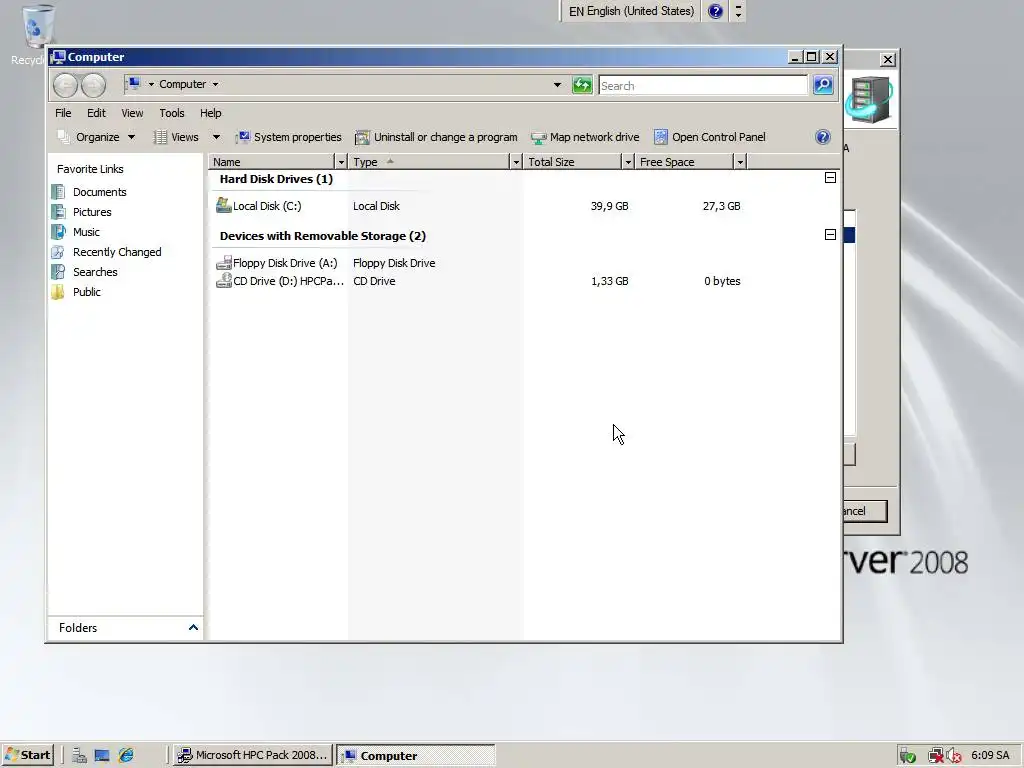This screenshot has height=768, width=1024.
Task: Click Internet Explorer quick launch icon
Action: (x=126, y=756)
